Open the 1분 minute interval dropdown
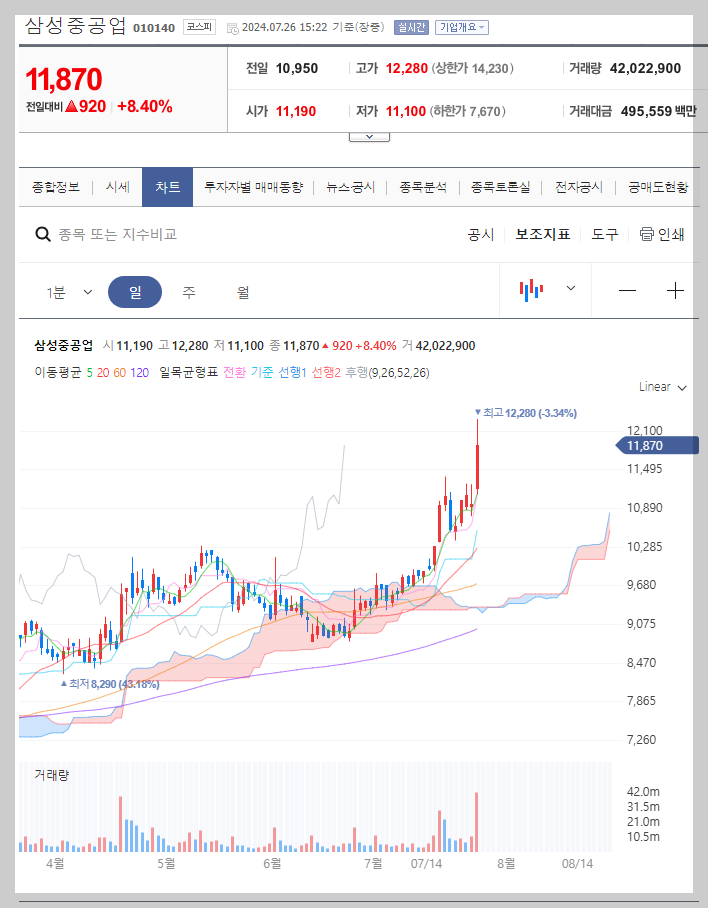The image size is (708, 908). [69, 292]
